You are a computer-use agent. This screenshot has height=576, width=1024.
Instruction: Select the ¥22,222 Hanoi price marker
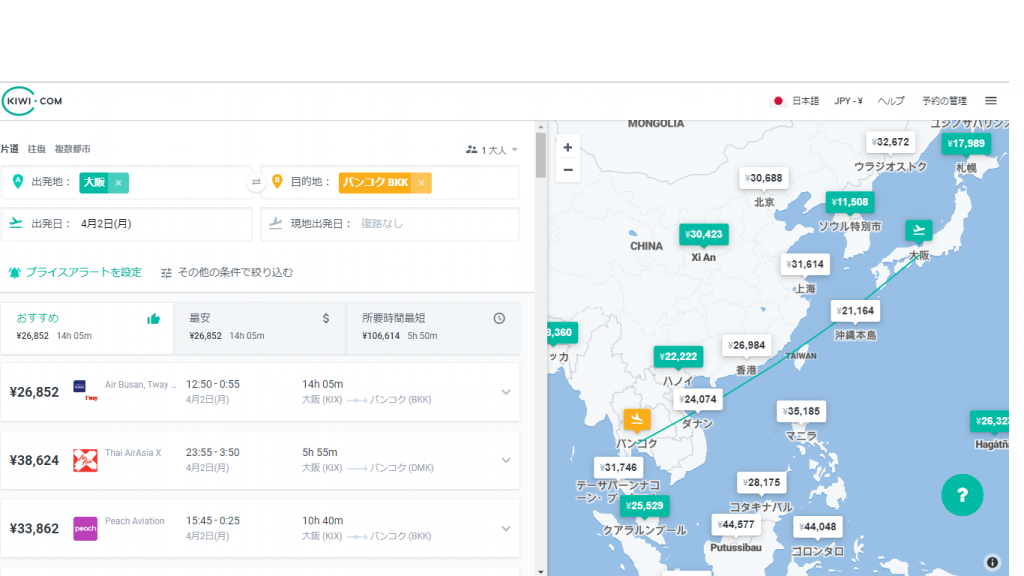[678, 357]
